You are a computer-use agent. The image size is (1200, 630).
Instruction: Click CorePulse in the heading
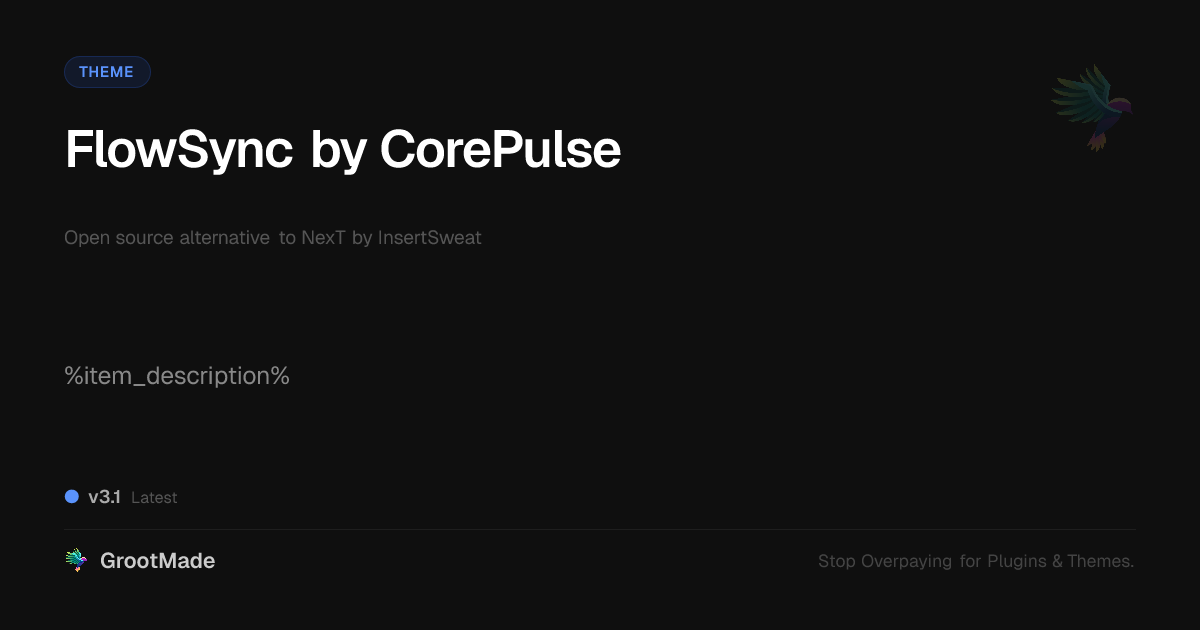coord(500,150)
